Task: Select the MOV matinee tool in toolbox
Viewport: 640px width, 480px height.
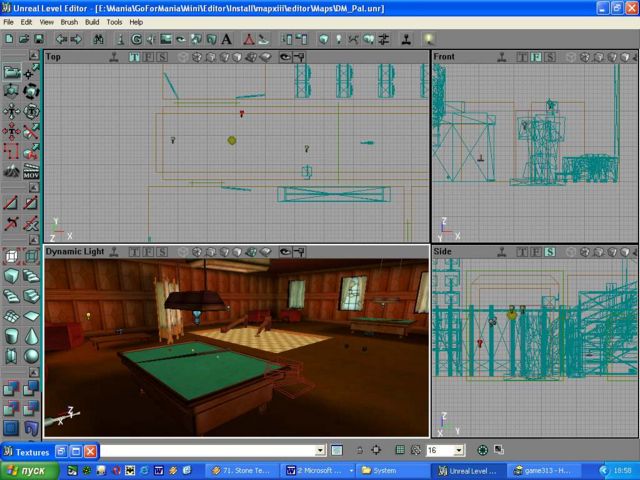Action: [x=31, y=171]
